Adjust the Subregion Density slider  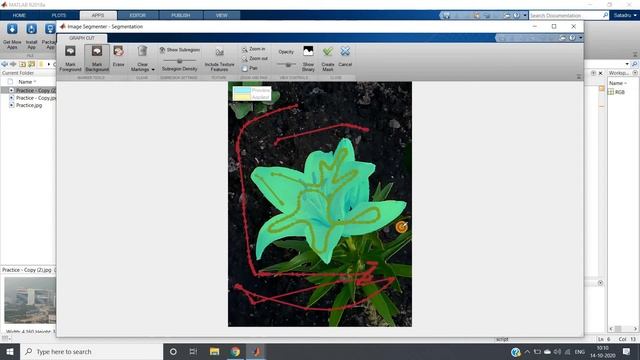[179, 61]
